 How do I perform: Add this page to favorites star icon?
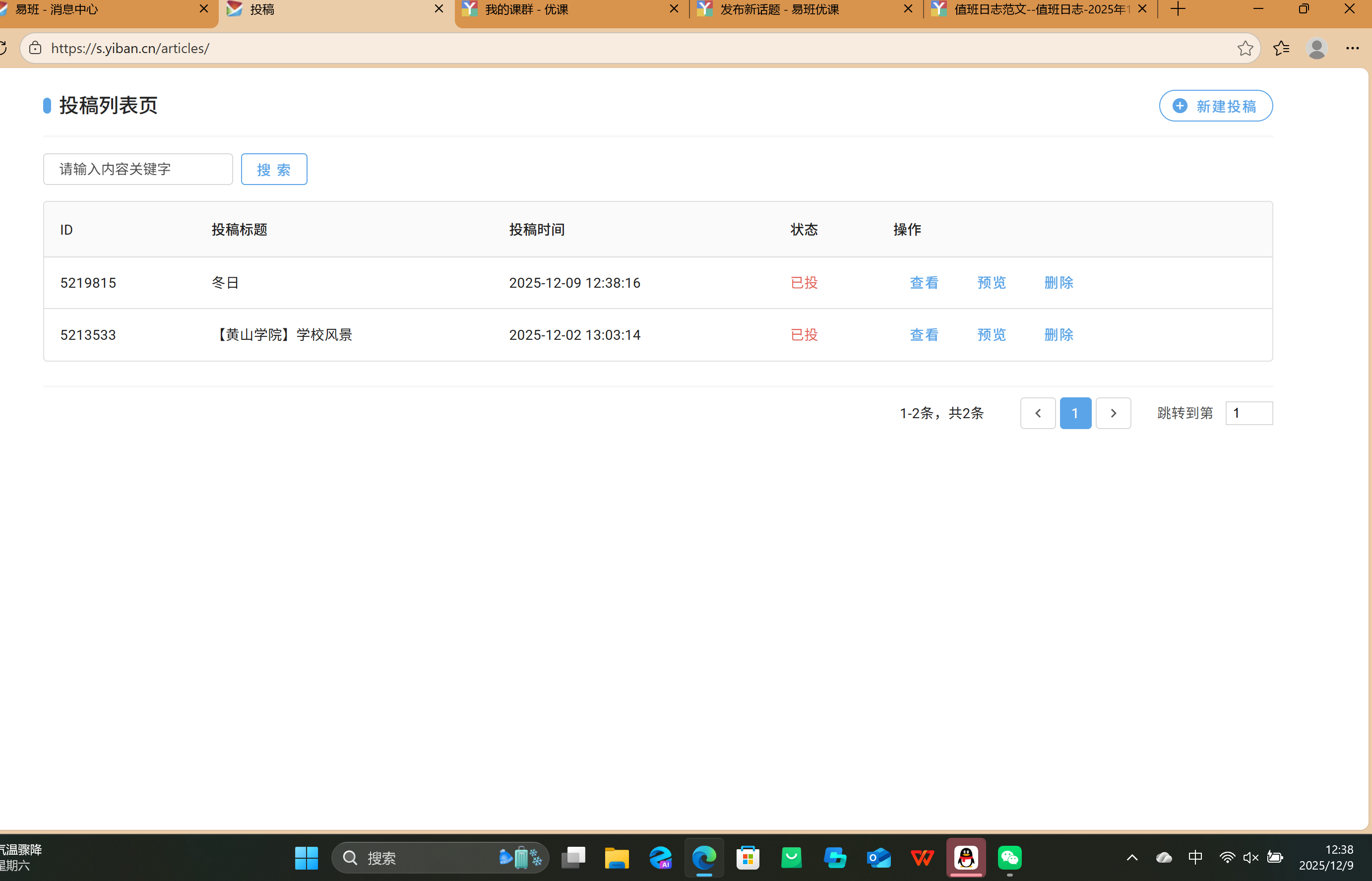[1245, 48]
